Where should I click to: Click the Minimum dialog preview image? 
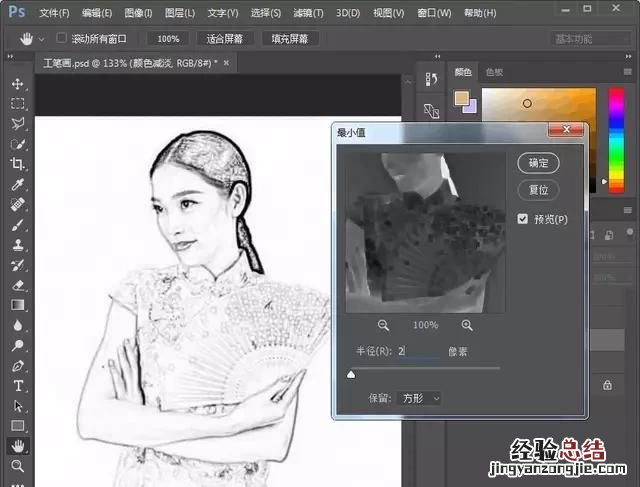pyautogui.click(x=425, y=233)
